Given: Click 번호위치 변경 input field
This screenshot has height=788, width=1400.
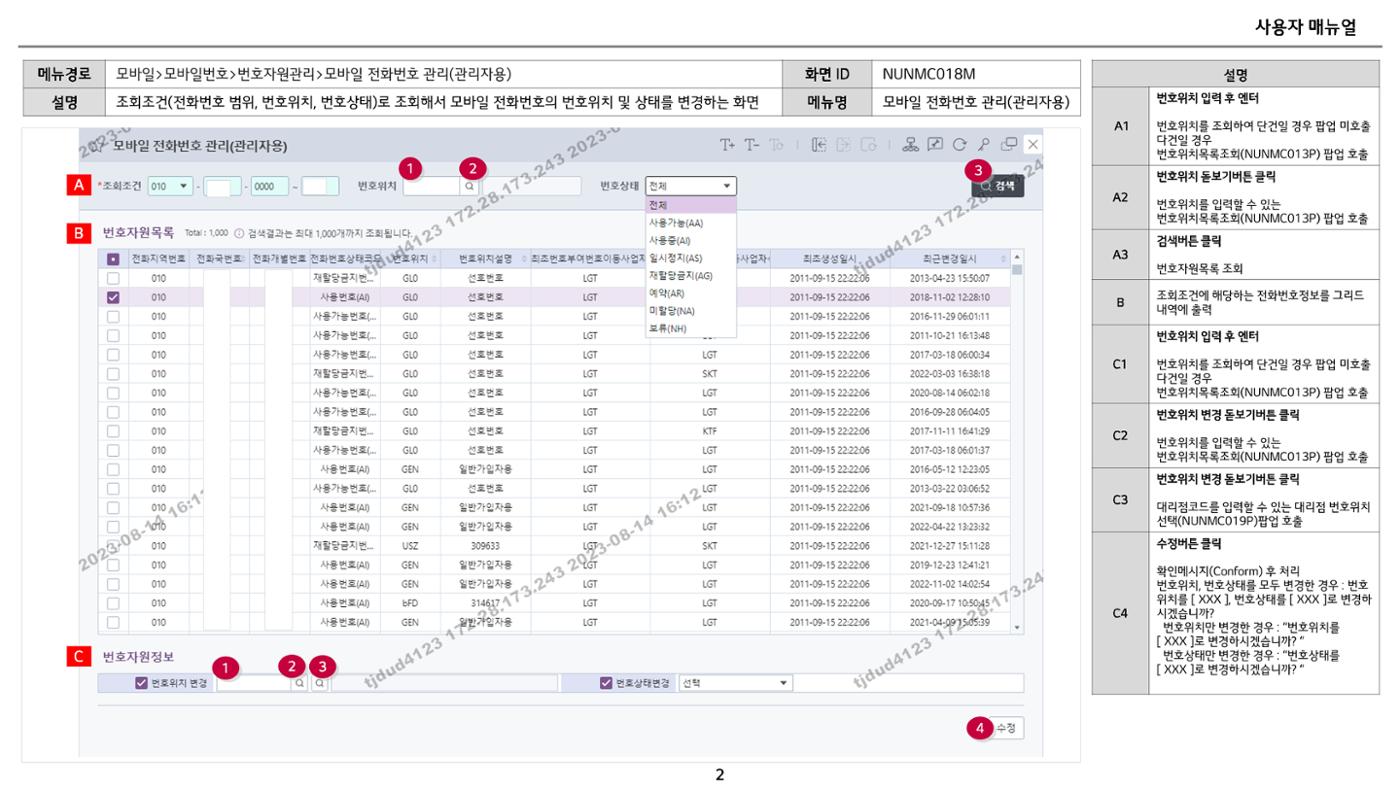Looking at the screenshot, I should pyautogui.click(x=253, y=684).
